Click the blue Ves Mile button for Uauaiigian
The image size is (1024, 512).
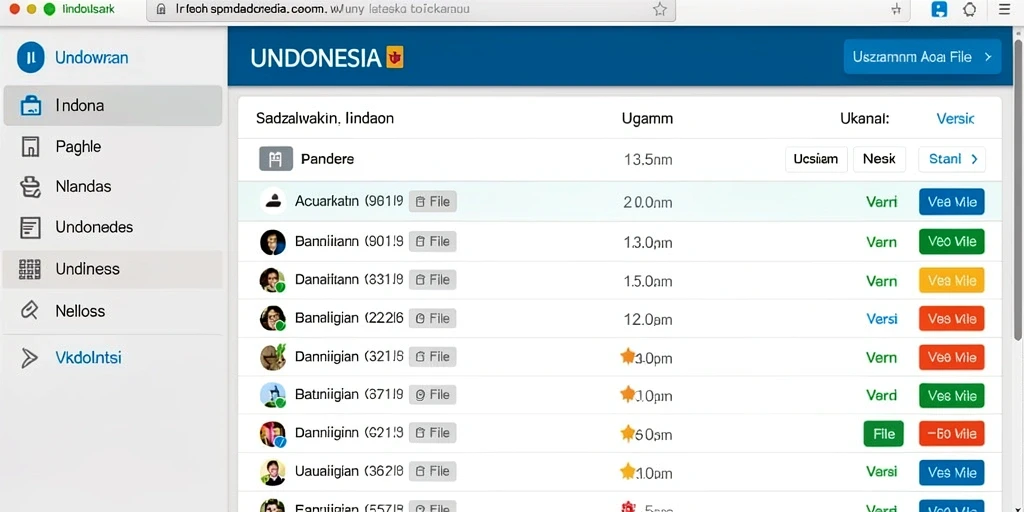952,472
